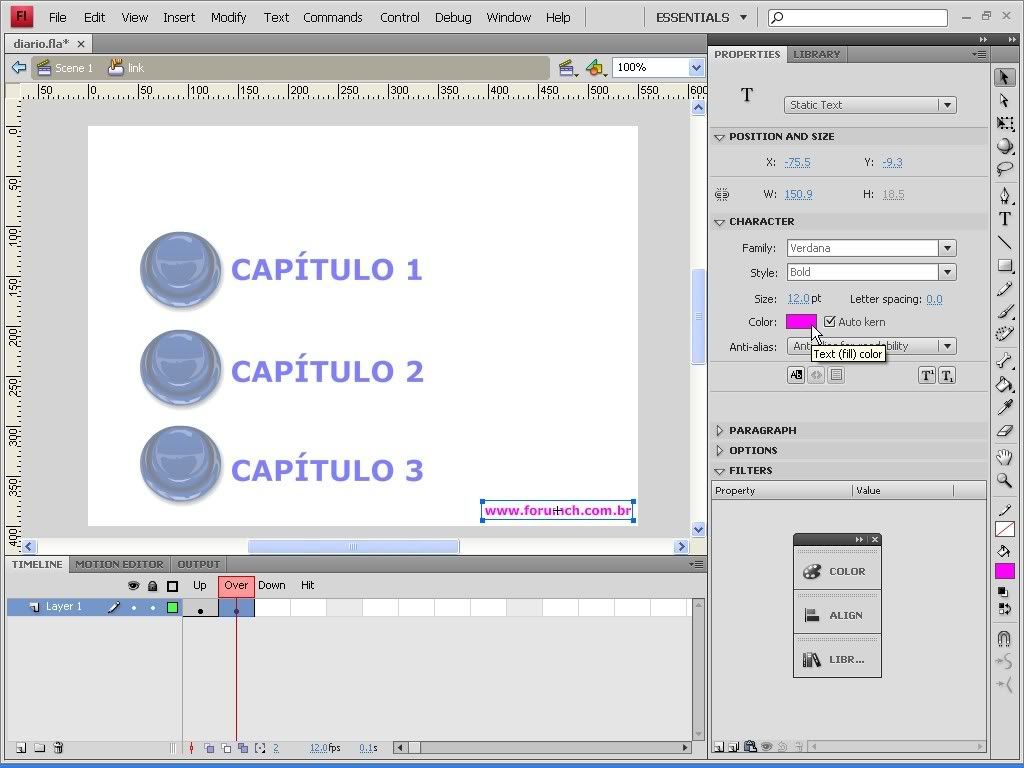Toggle Layer 1 lock dot

153,607
